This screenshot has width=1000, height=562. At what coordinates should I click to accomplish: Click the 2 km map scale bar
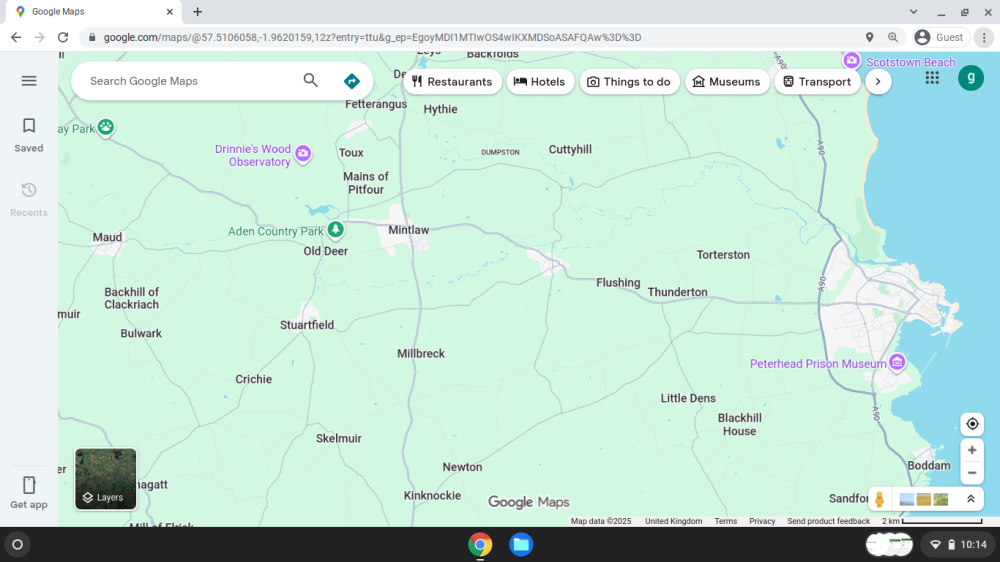(x=932, y=521)
